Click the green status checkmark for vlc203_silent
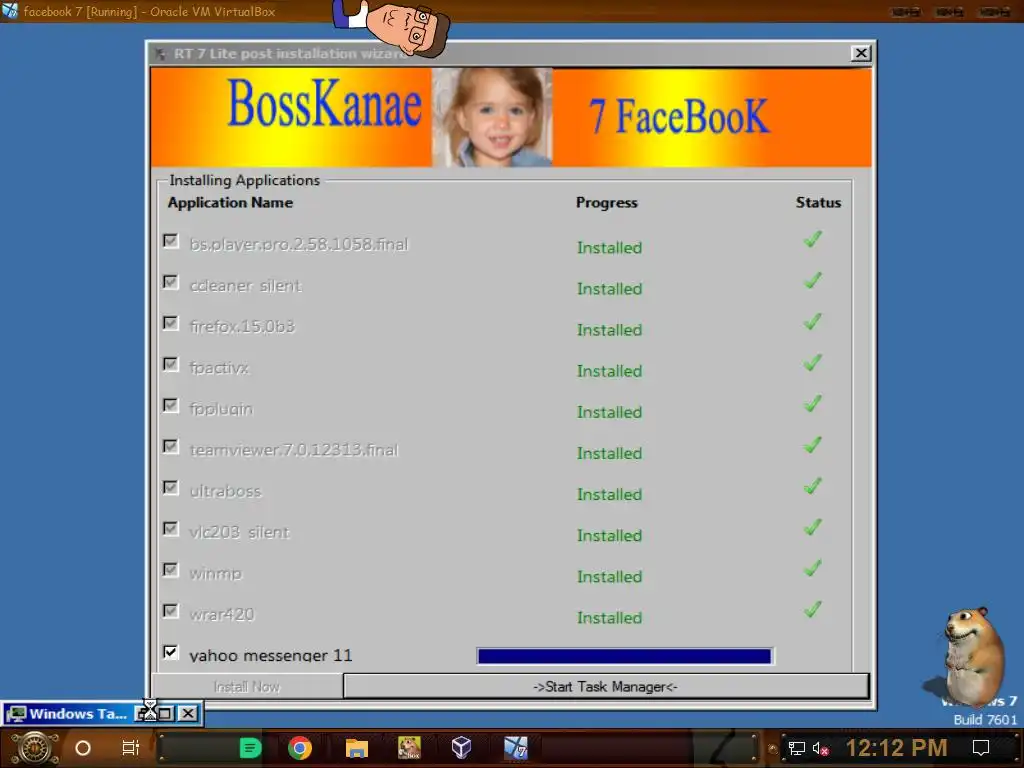The height and width of the screenshot is (768, 1024). (812, 527)
